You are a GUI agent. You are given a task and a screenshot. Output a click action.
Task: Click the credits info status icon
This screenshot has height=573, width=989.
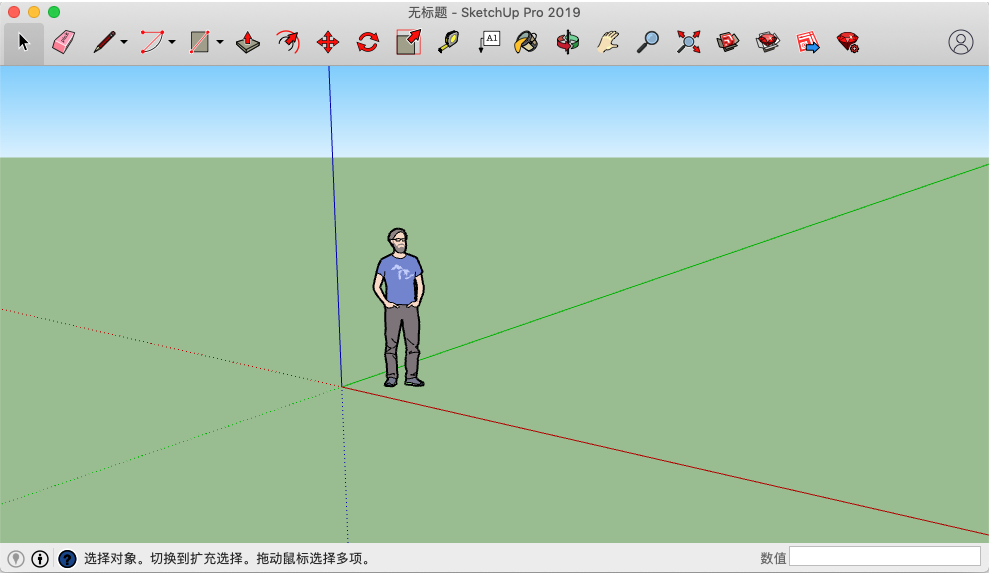(x=40, y=558)
